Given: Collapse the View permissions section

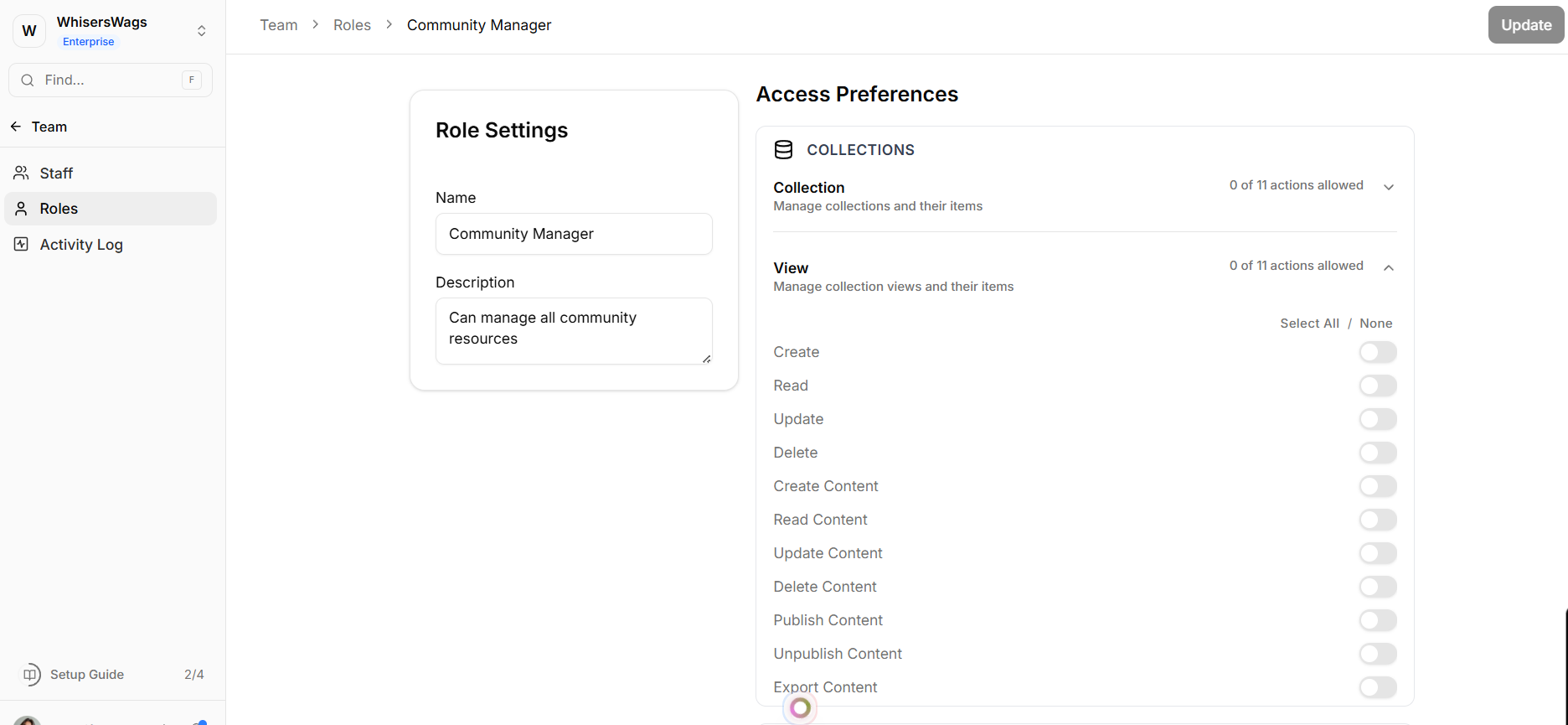Looking at the screenshot, I should 1388,267.
